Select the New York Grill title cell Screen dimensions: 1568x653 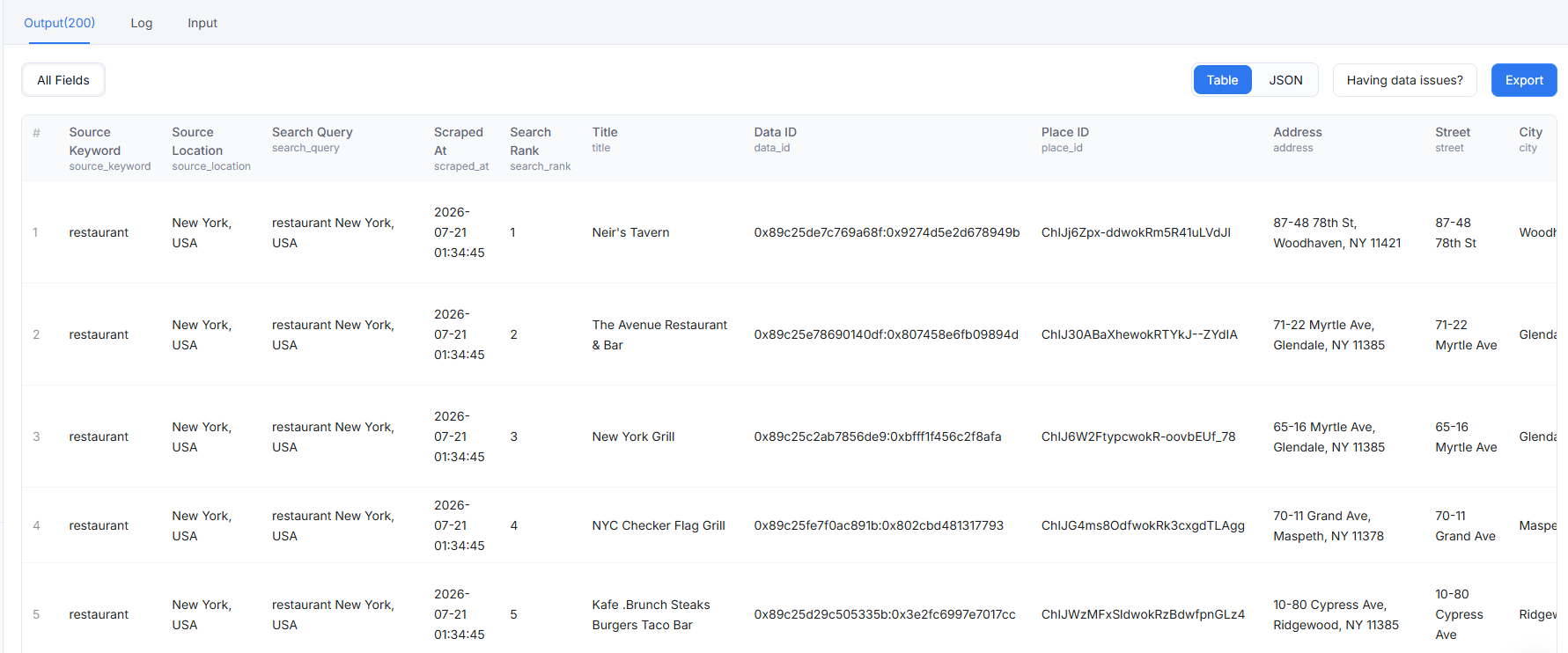pyautogui.click(x=633, y=437)
